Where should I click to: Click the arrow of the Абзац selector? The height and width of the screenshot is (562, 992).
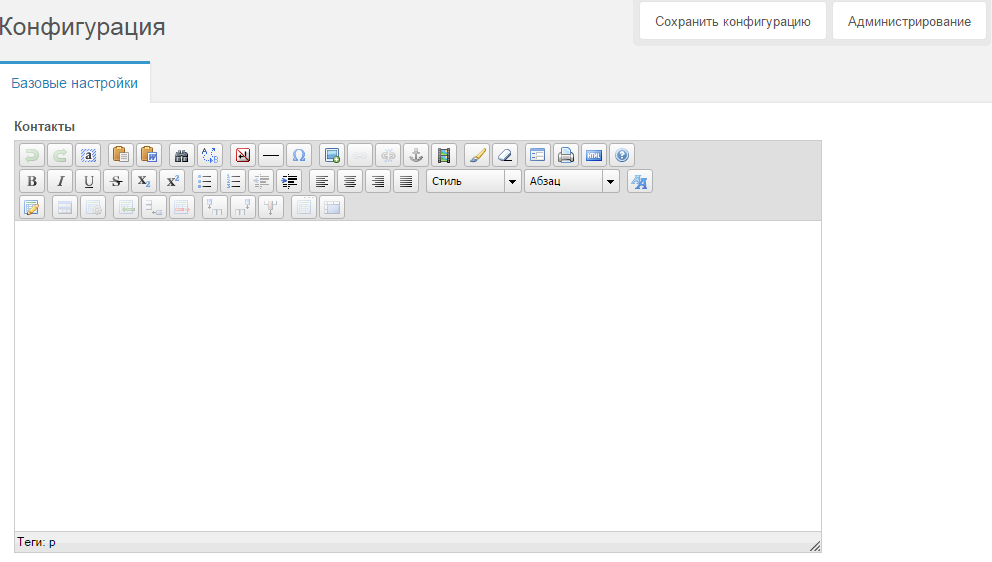pos(611,182)
